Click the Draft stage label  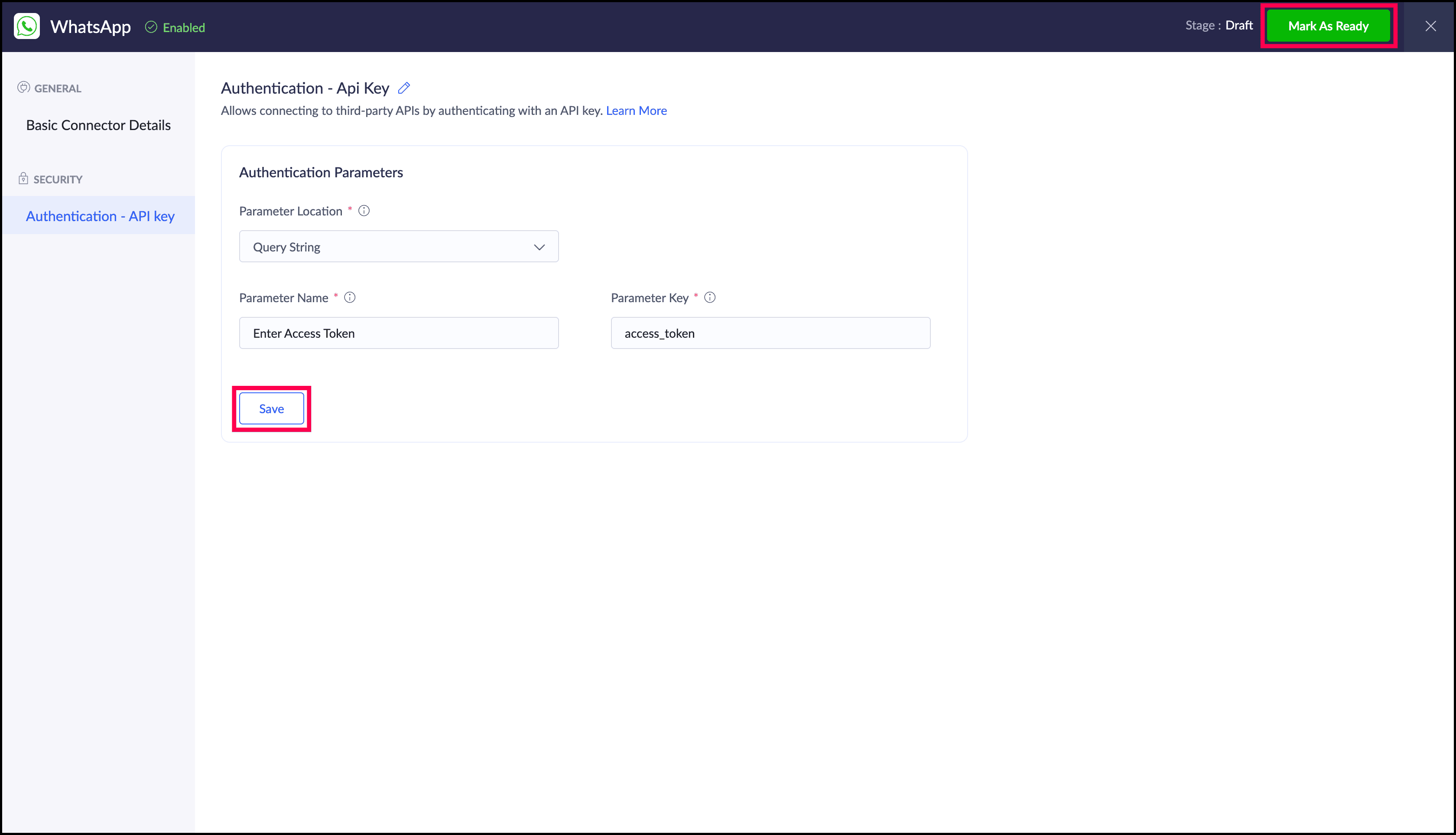(1239, 26)
